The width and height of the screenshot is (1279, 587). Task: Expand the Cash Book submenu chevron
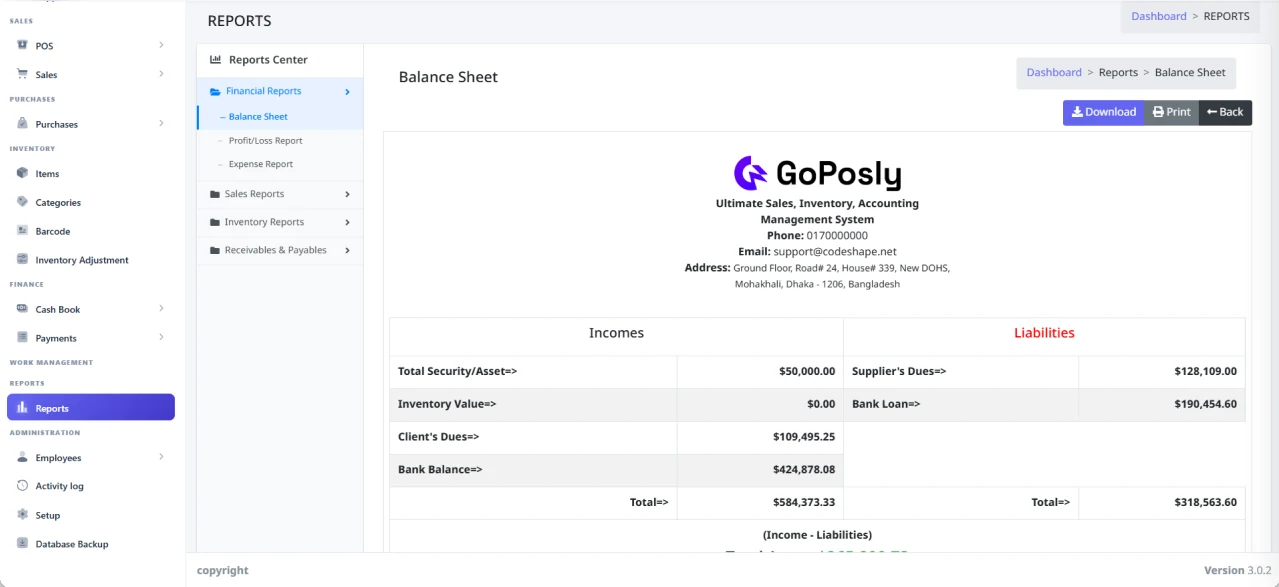click(x=161, y=309)
